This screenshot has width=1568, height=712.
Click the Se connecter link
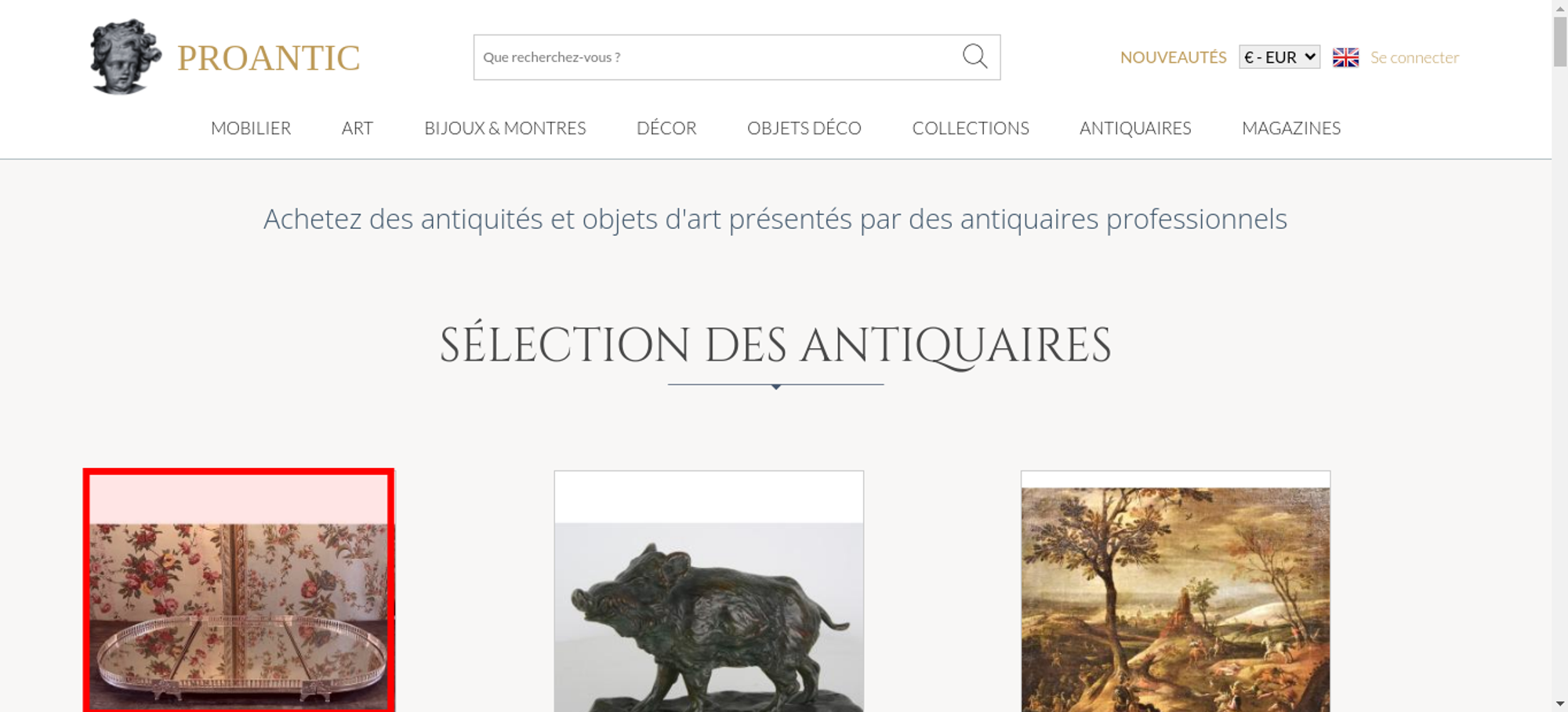pyautogui.click(x=1414, y=57)
